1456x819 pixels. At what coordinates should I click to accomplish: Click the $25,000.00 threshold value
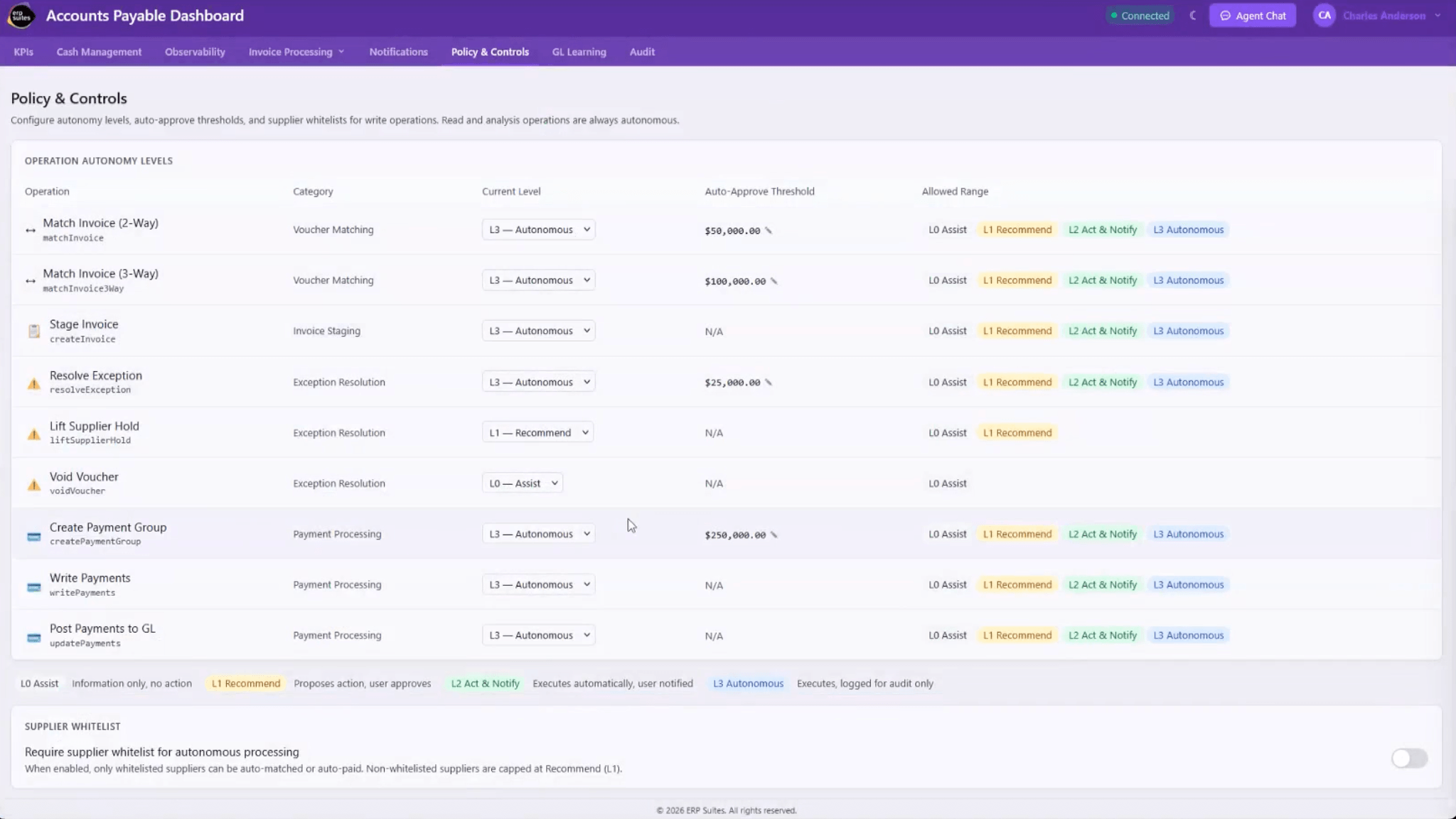732,382
